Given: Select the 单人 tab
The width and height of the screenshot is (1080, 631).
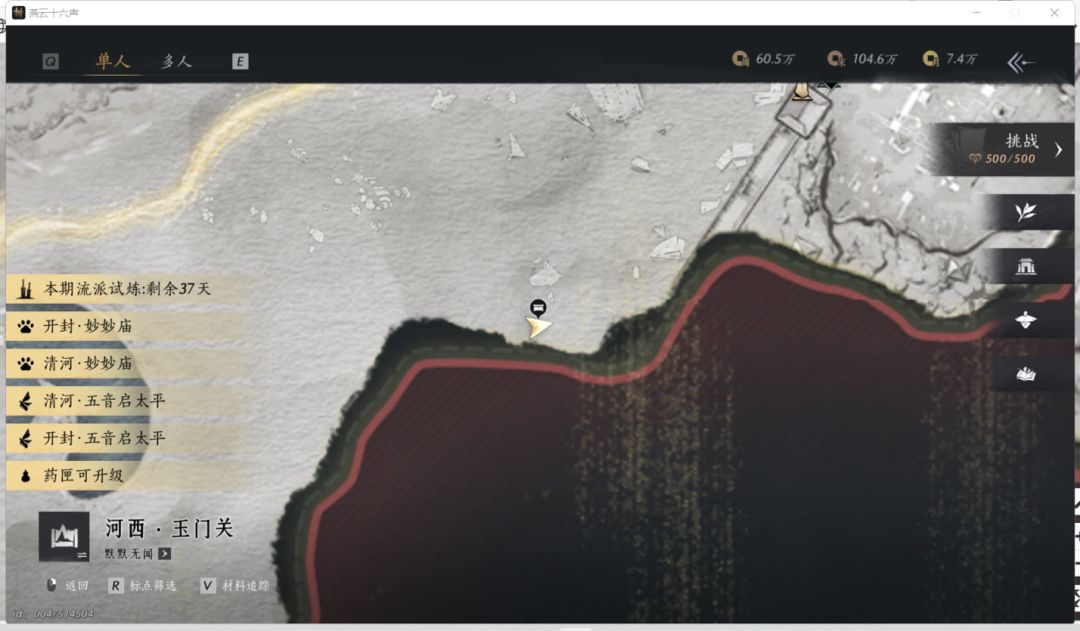Looking at the screenshot, I should [112, 61].
